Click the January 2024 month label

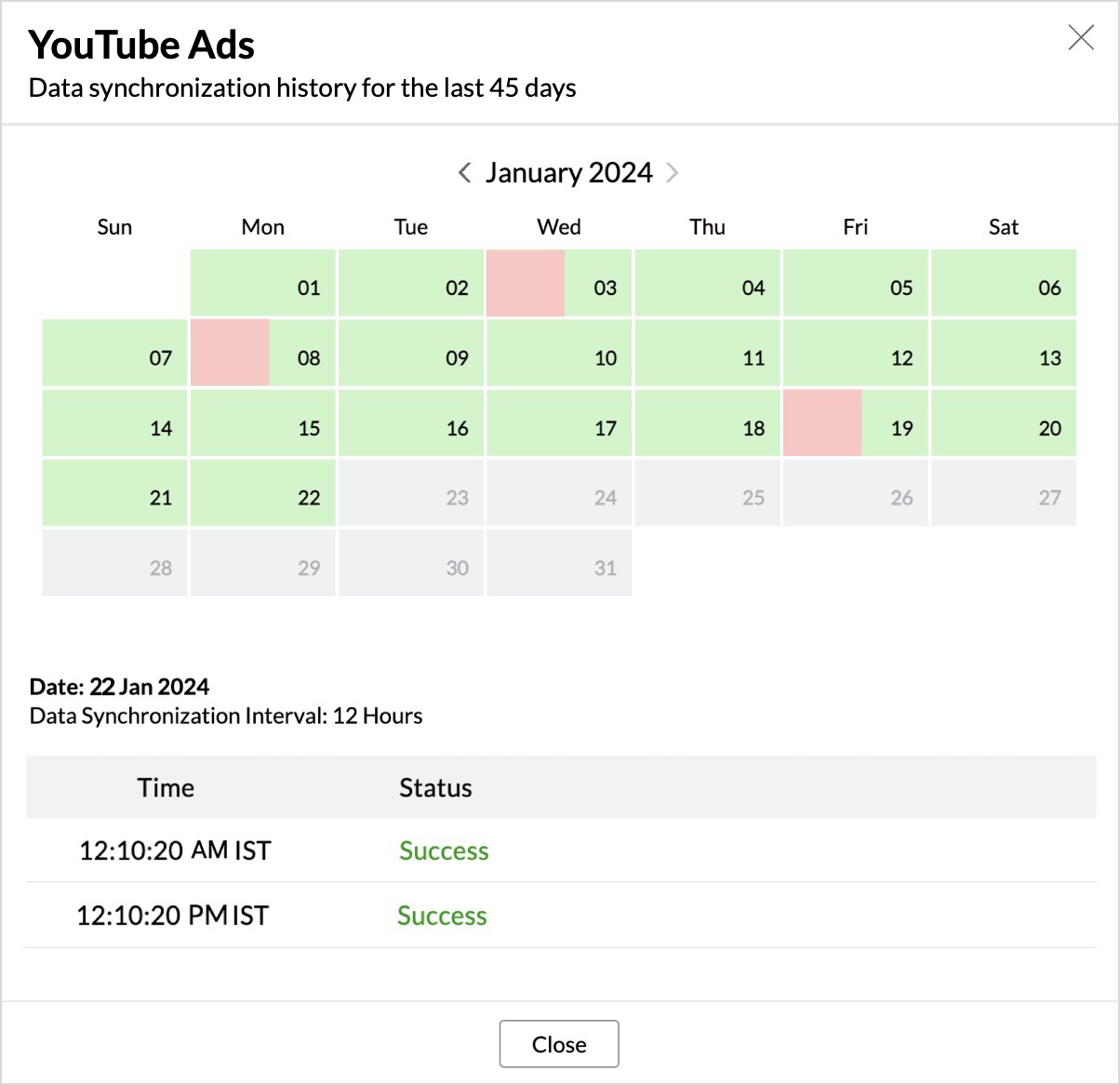[568, 173]
